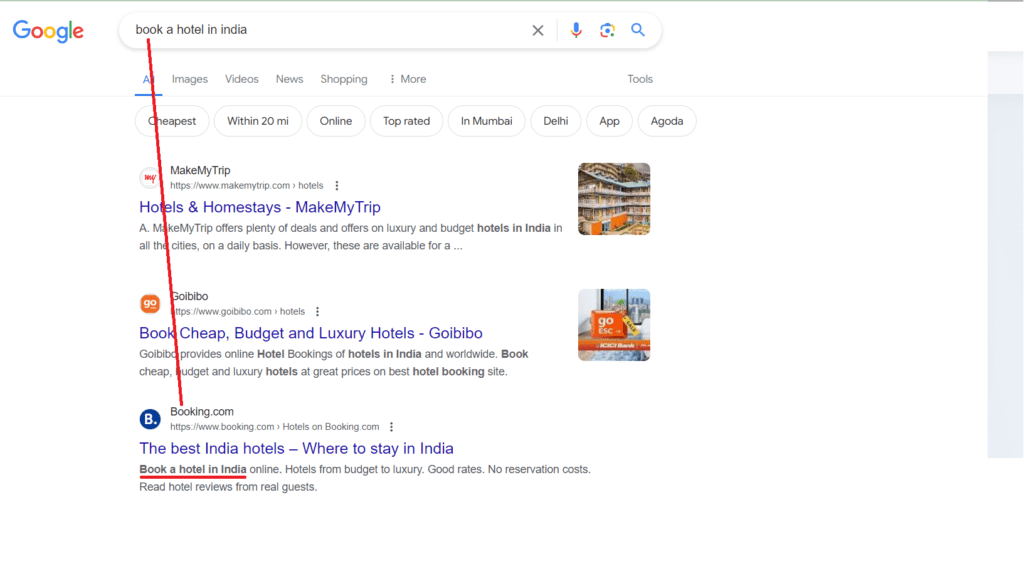Image resolution: width=1024 pixels, height=574 pixels.
Task: Click the Goibibo favicon
Action: coord(150,304)
